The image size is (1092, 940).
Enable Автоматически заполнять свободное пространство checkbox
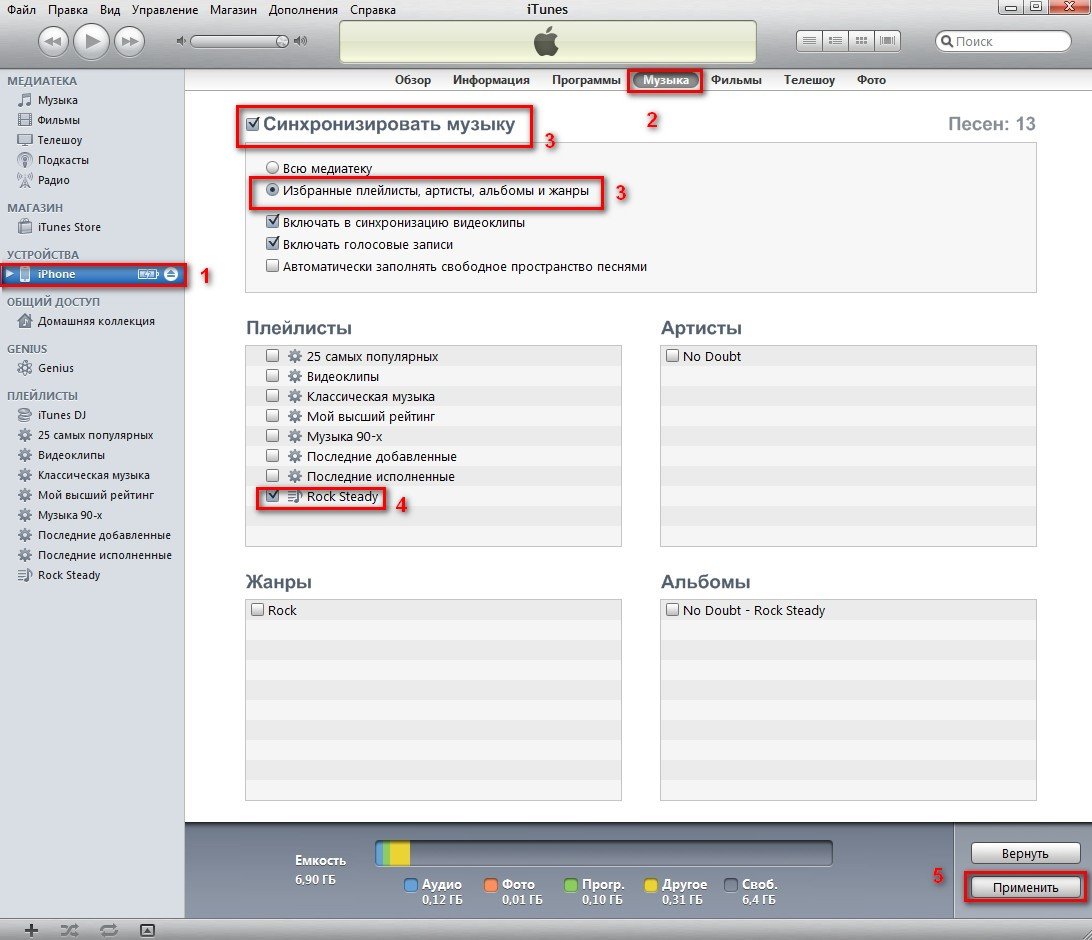pos(272,266)
